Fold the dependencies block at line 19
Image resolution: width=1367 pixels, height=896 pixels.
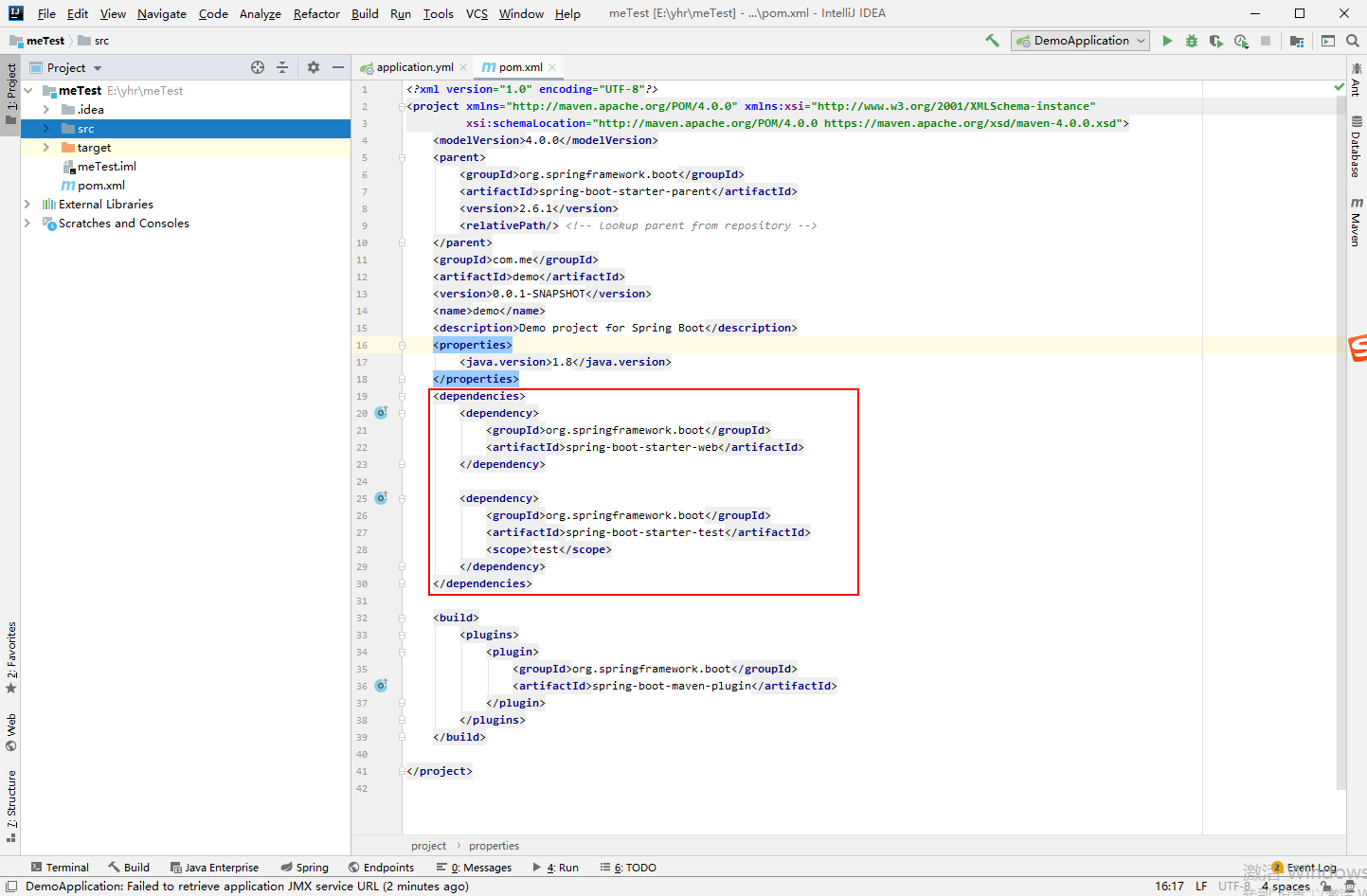(x=402, y=396)
